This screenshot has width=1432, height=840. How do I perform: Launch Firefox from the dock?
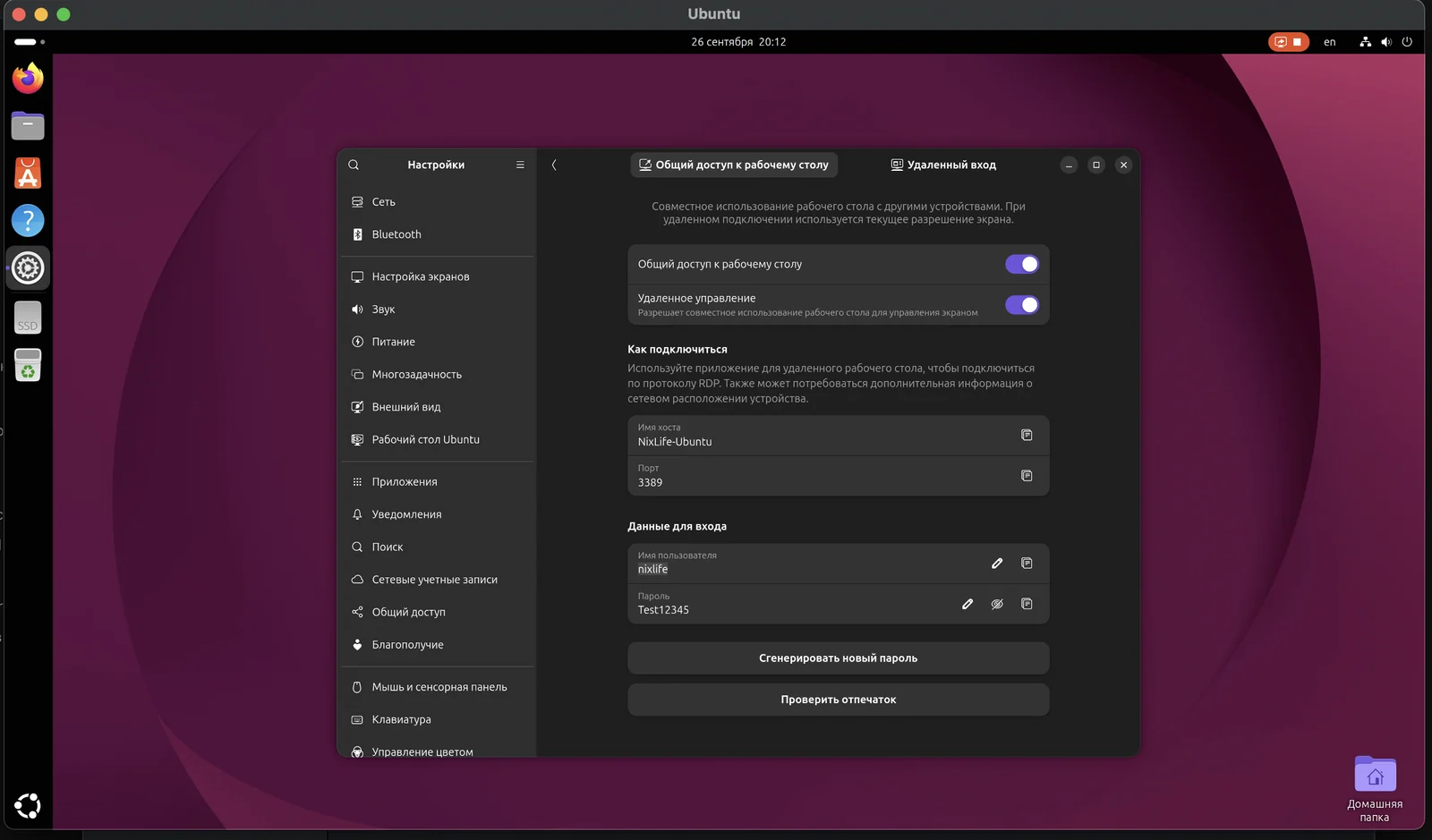pos(28,78)
